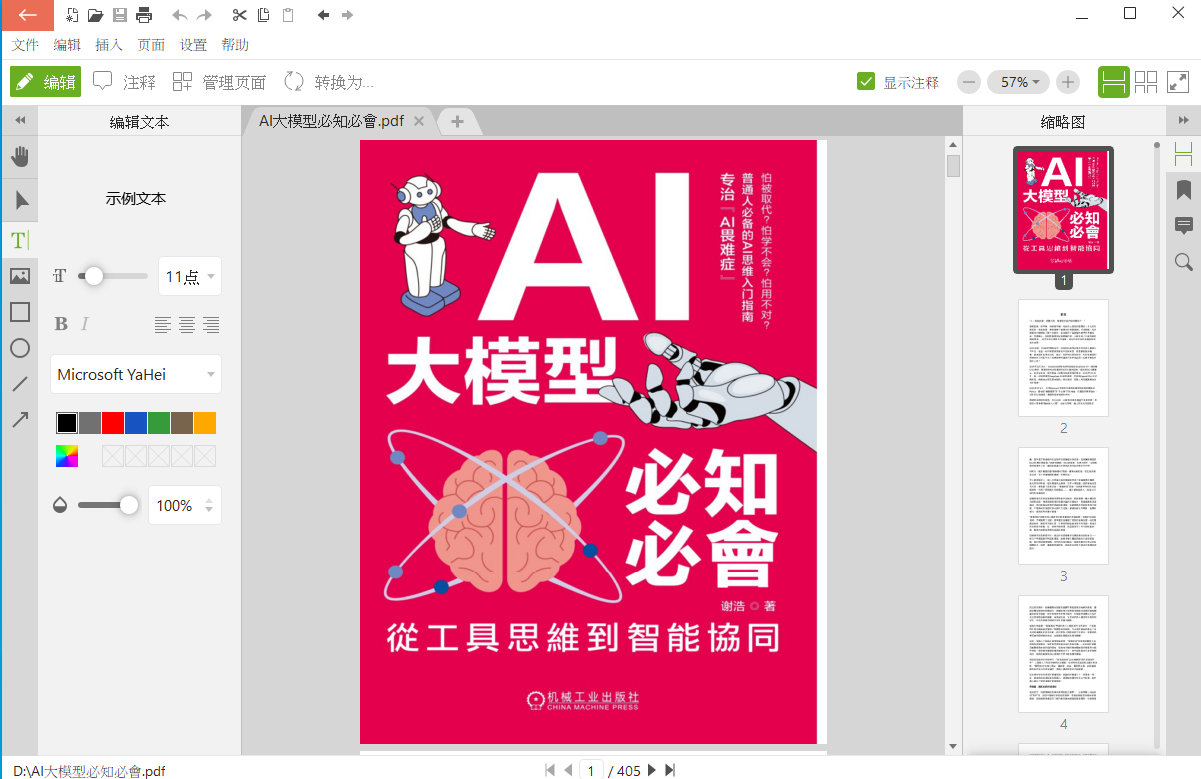Click the opacity slider
This screenshot has width=1201, height=779.
click(x=108, y=505)
